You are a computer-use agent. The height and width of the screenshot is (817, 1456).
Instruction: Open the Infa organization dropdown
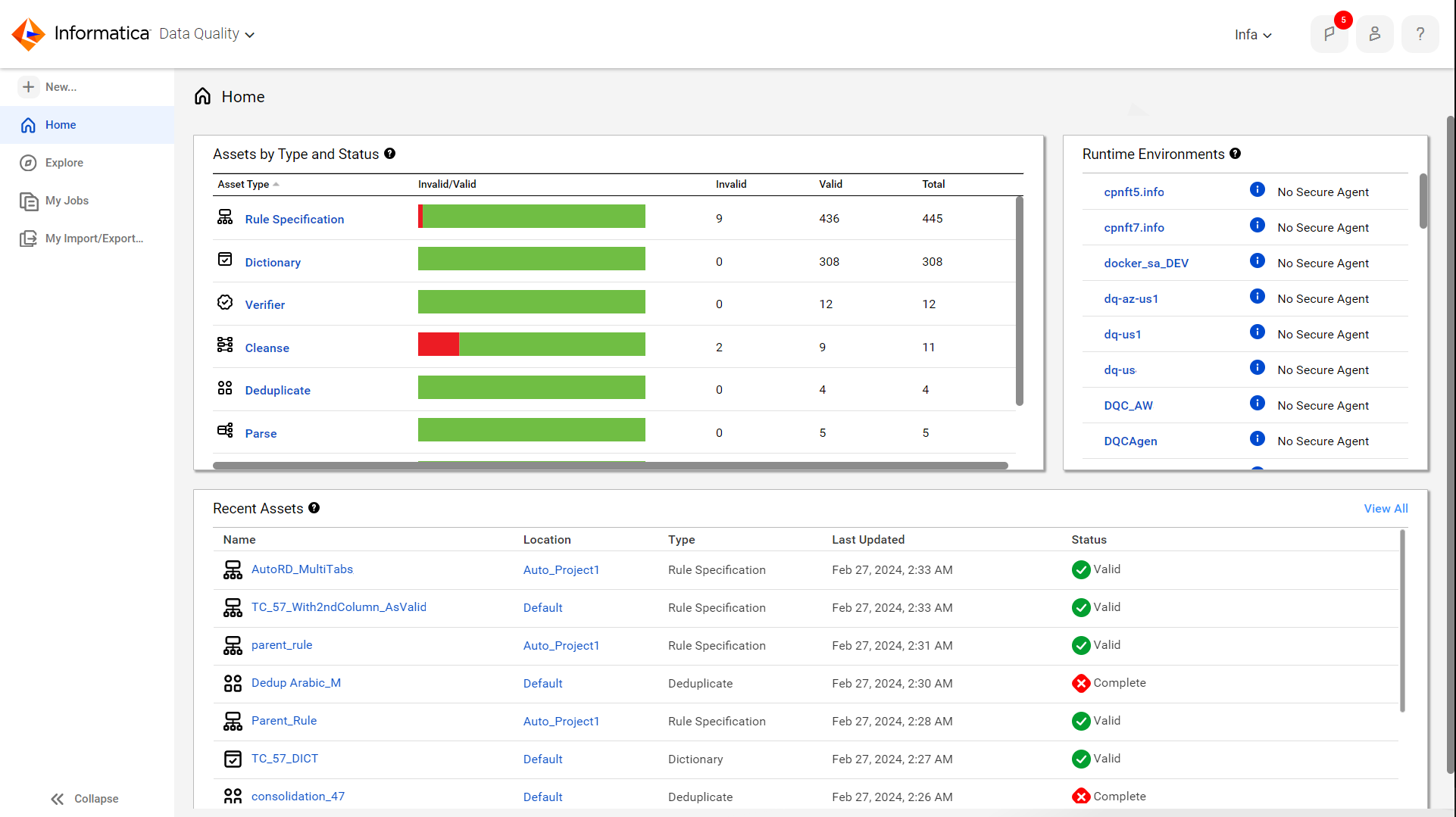(1253, 35)
